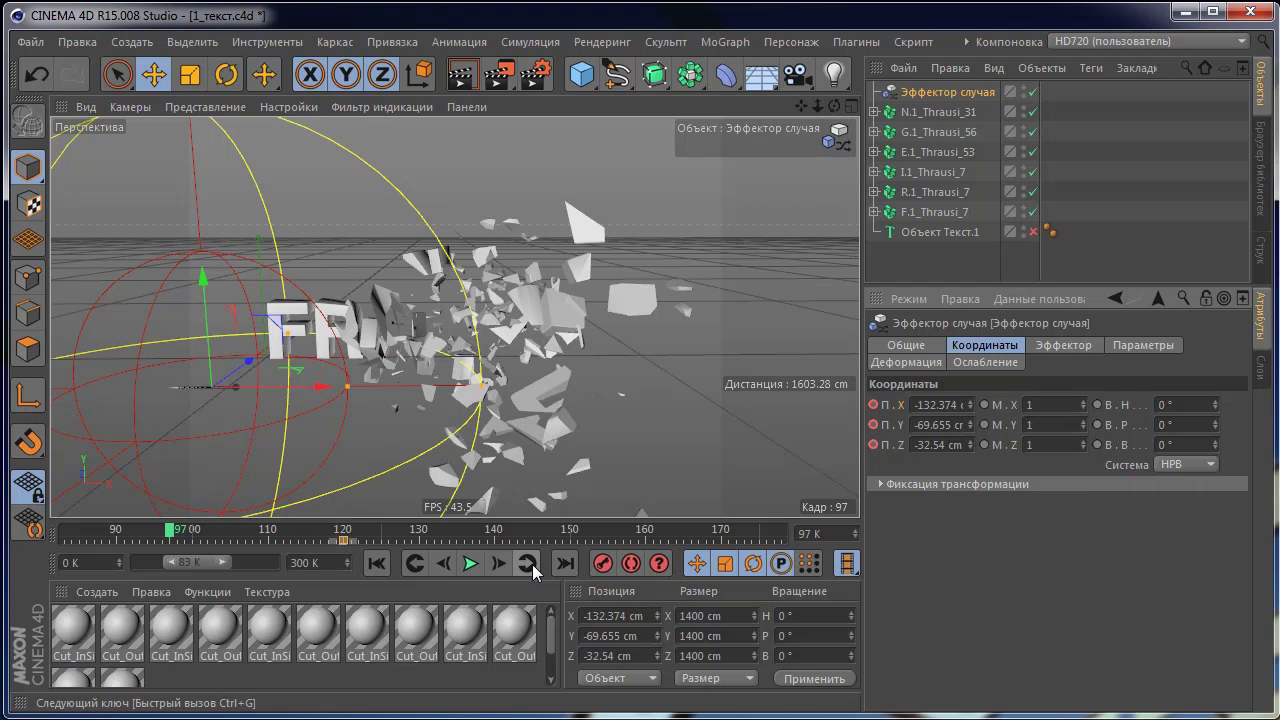Toggle keyframe circle for П.X
Screen dimensions: 1280x720
tap(873, 405)
